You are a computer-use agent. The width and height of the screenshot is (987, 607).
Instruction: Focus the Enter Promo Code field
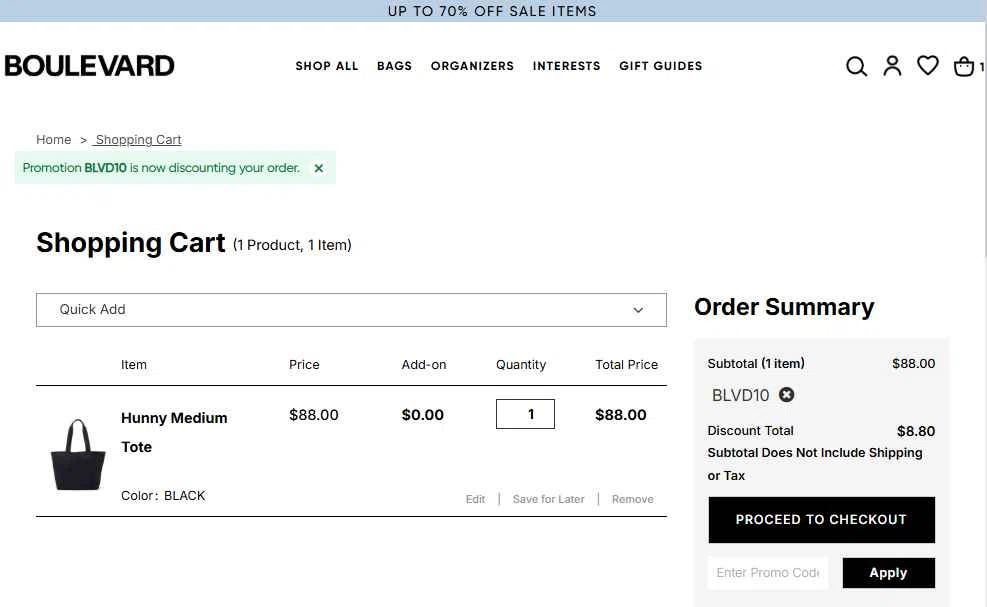click(768, 573)
